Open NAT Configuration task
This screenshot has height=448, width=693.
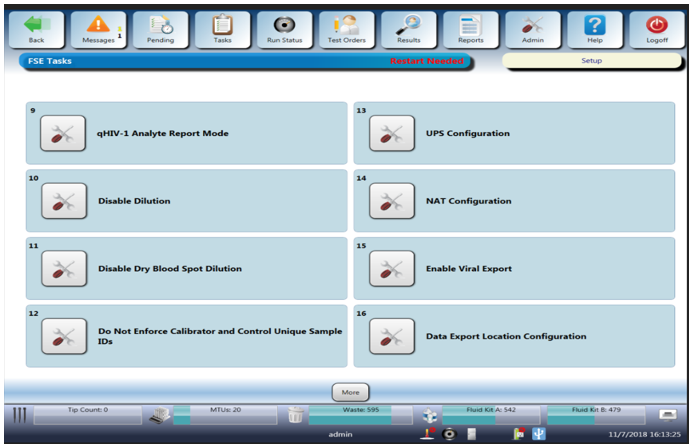pyautogui.click(x=392, y=201)
